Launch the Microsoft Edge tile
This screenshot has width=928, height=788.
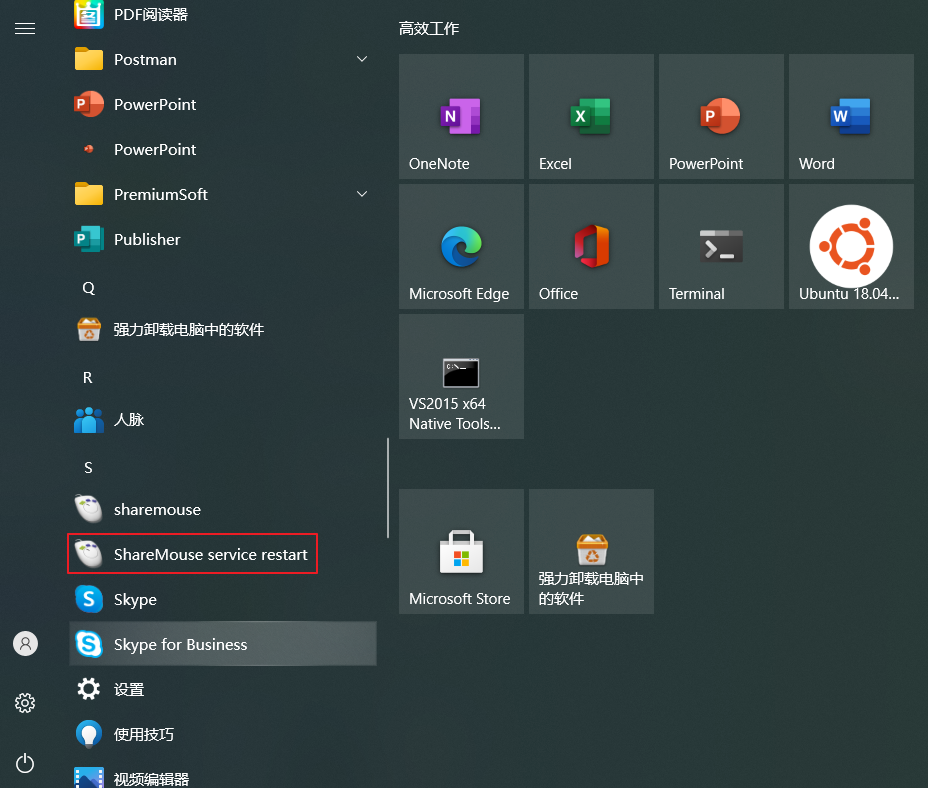pyautogui.click(x=461, y=246)
